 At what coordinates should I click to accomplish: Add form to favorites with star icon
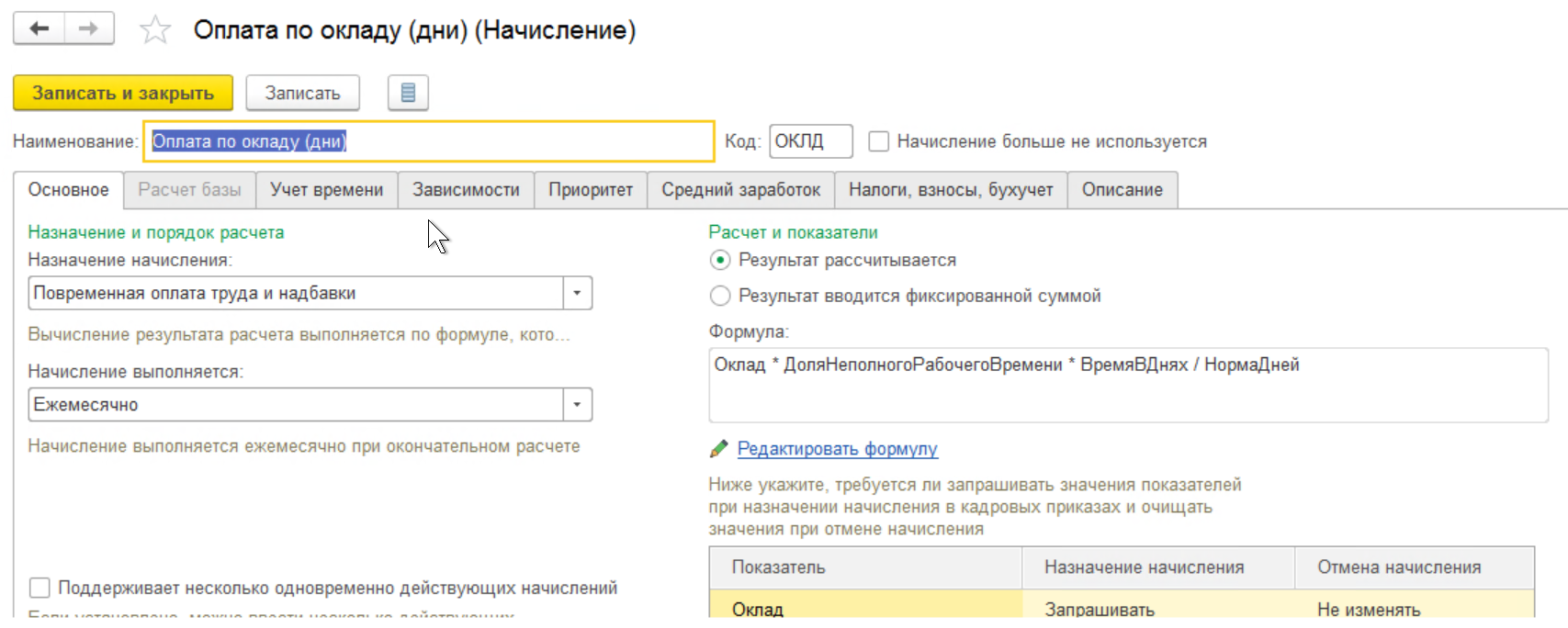point(155,30)
